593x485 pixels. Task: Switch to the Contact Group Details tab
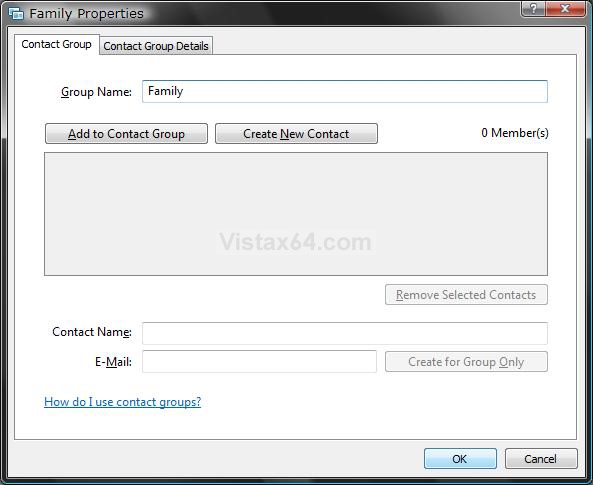156,46
